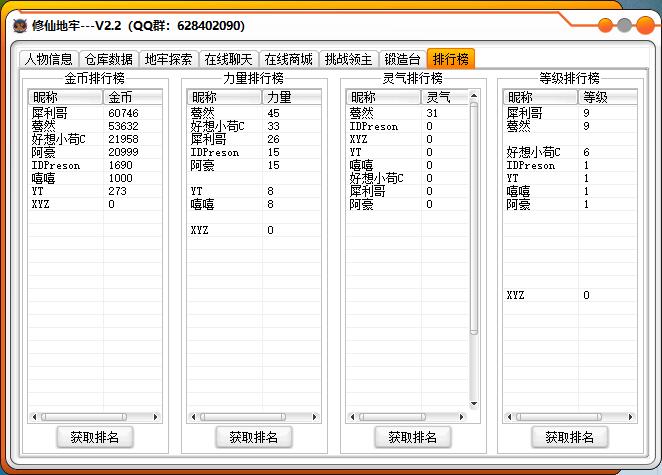Go to the 地牢探索 tab

click(168, 59)
